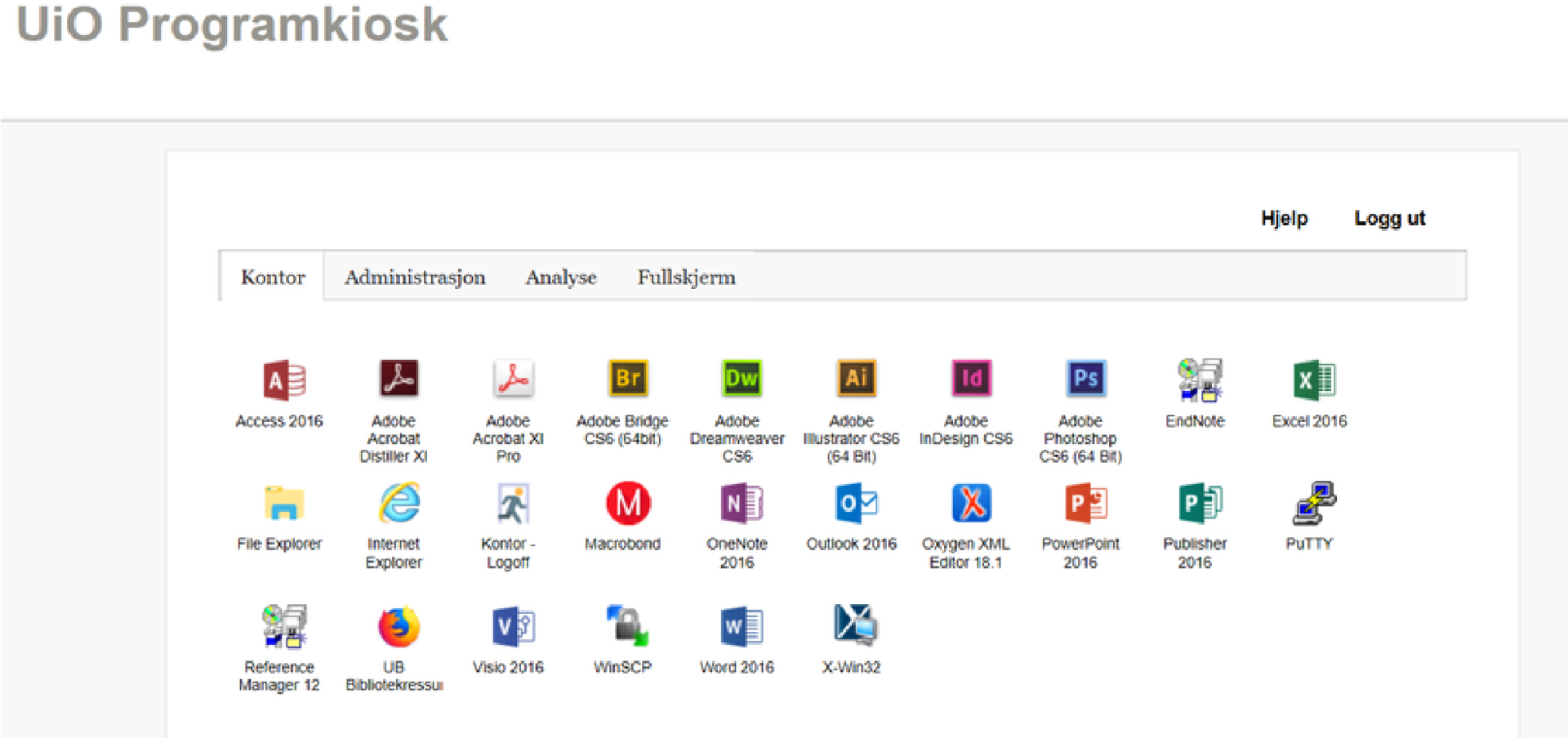Open the Fullskjerm tab
This screenshot has width=1568, height=738.
pos(686,278)
